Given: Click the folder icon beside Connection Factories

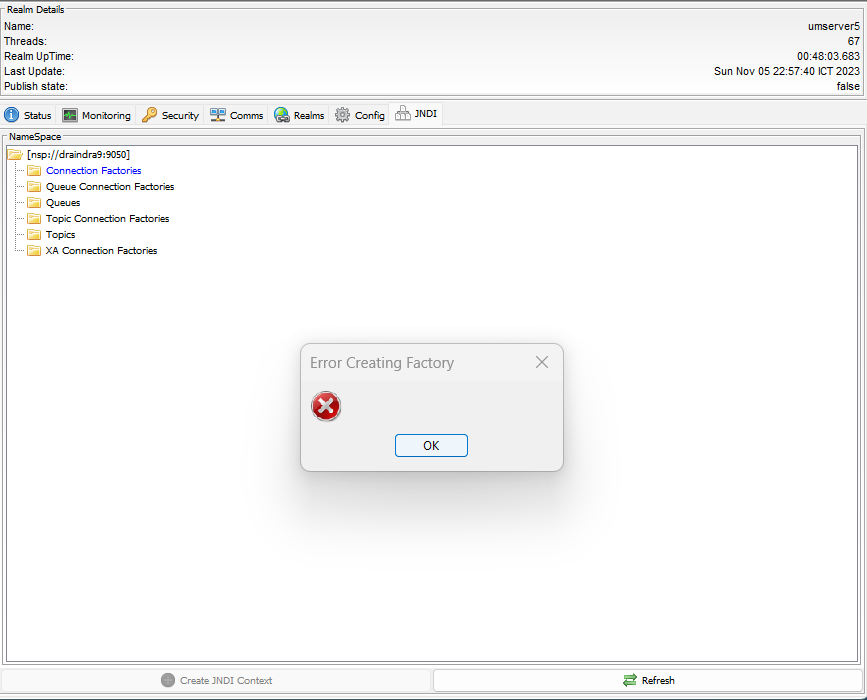Looking at the screenshot, I should (x=34, y=170).
